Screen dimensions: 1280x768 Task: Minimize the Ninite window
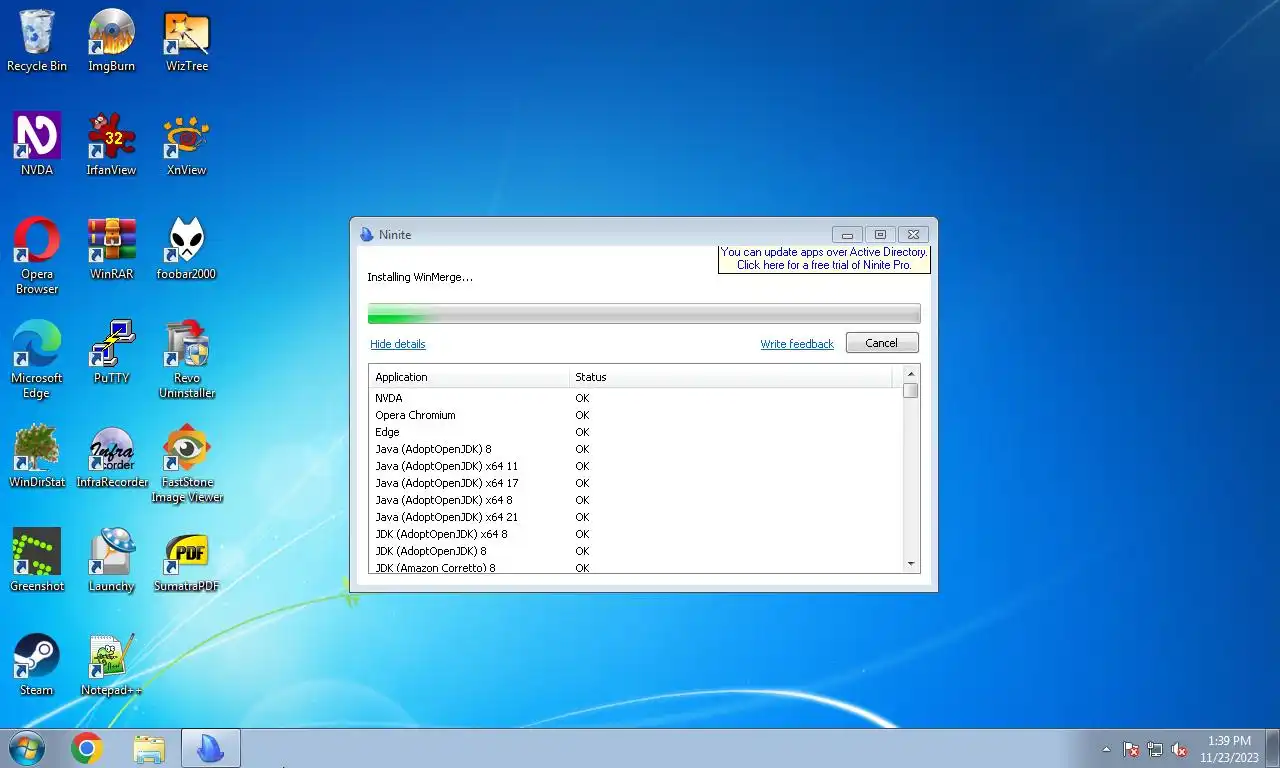point(847,234)
